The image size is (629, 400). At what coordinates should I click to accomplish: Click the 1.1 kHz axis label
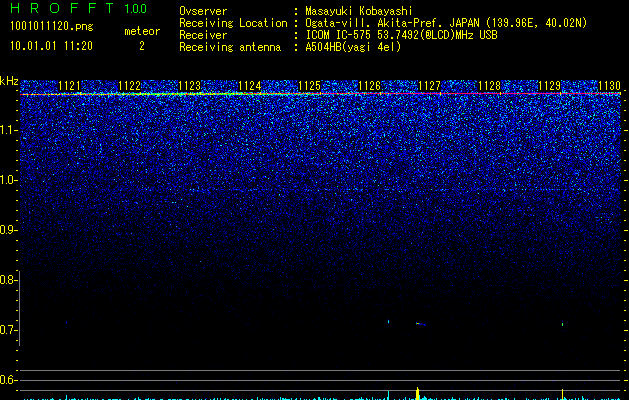[9, 130]
